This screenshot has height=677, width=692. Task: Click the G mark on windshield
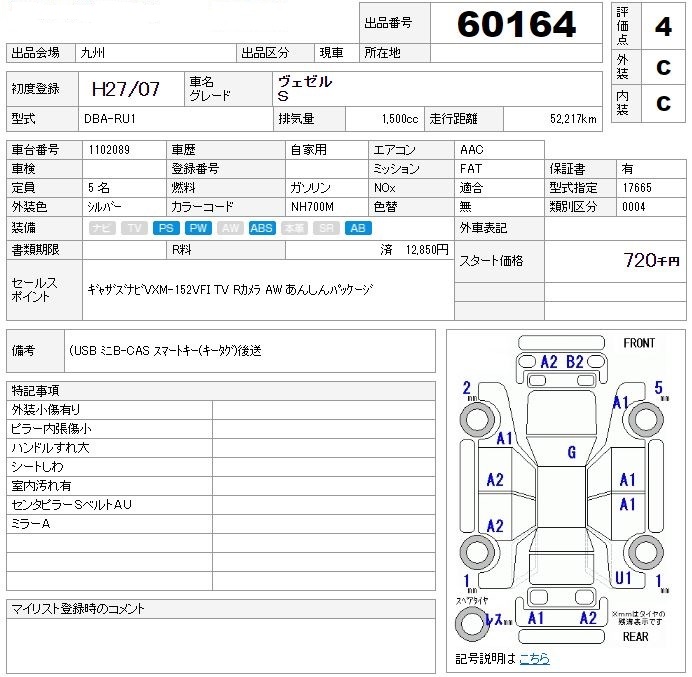571,453
